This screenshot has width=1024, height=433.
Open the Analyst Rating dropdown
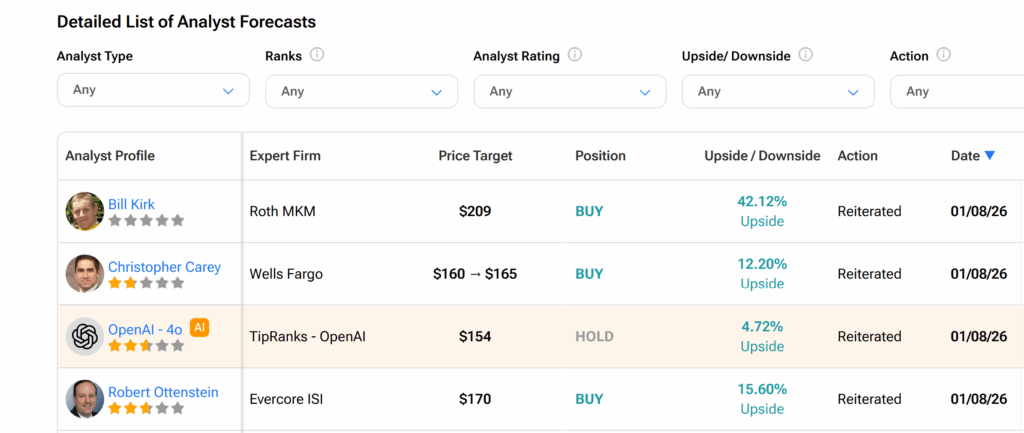[569, 91]
